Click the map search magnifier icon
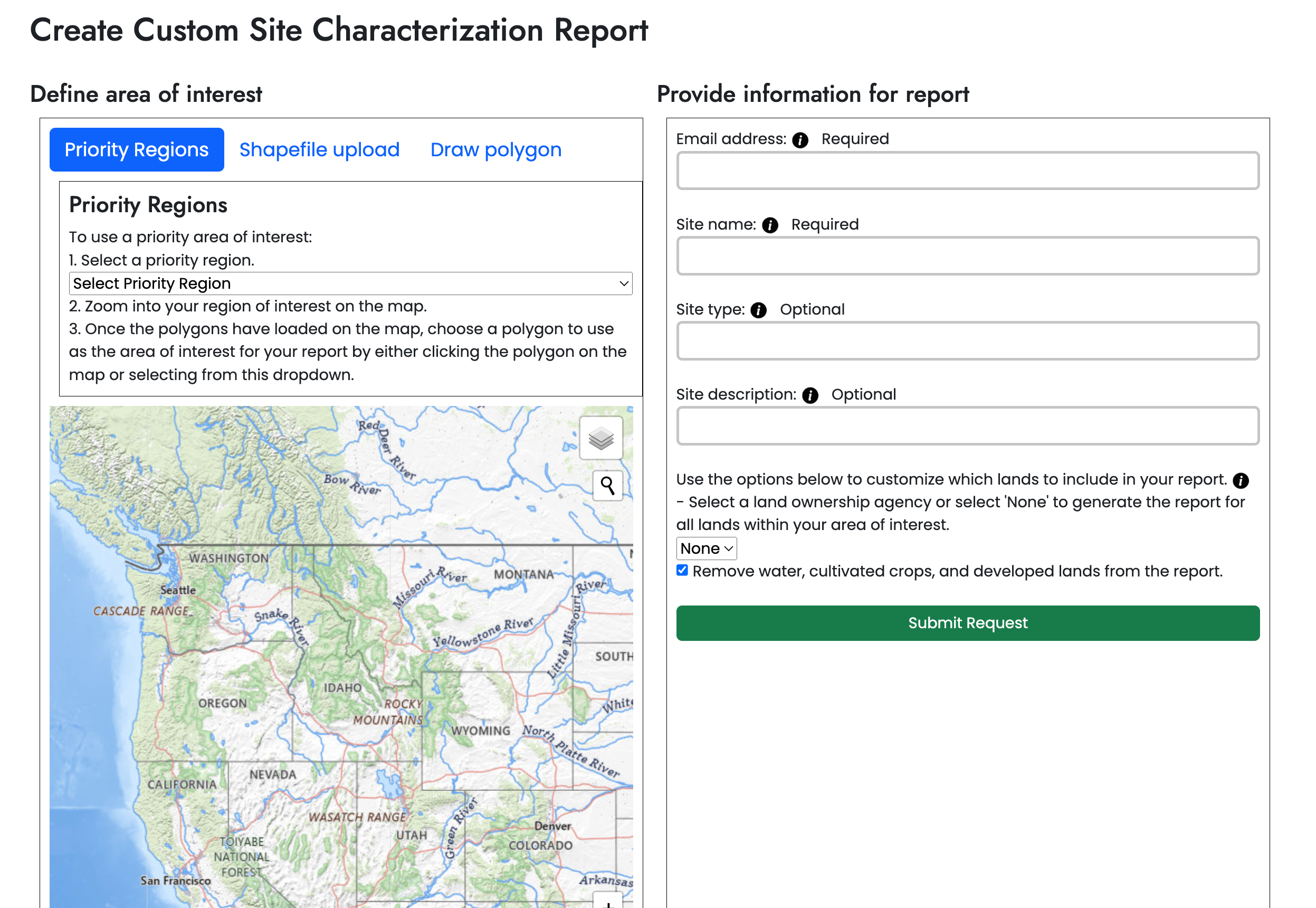The height and width of the screenshot is (908, 1316). coord(607,485)
